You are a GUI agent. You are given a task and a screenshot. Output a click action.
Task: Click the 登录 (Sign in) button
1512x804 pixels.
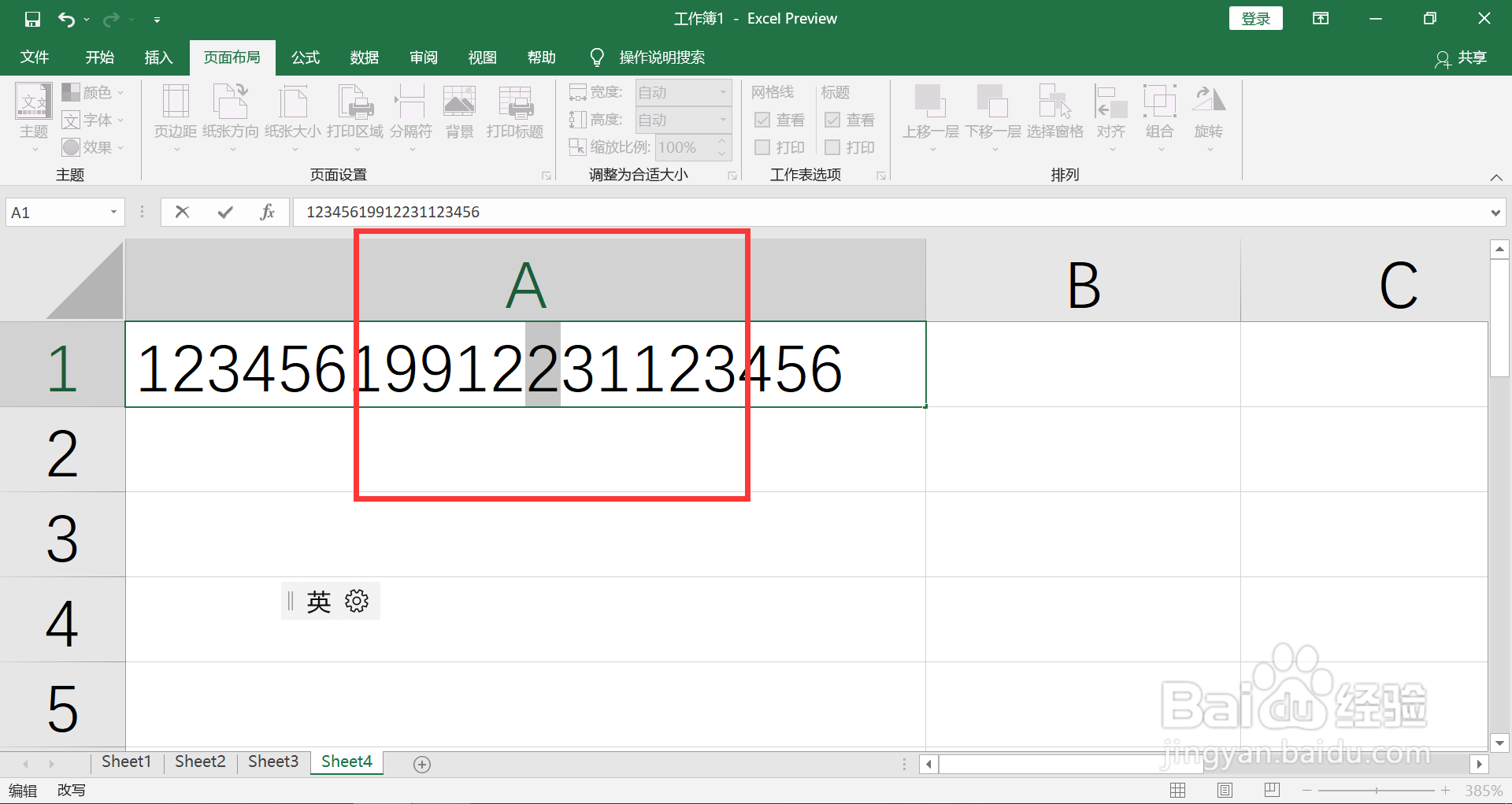(1255, 17)
